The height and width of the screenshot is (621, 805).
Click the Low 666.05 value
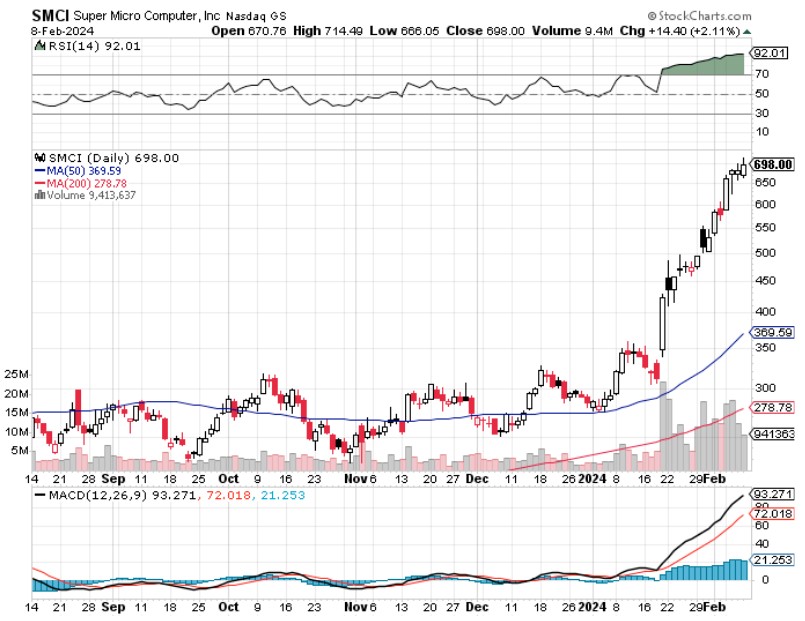(405, 31)
